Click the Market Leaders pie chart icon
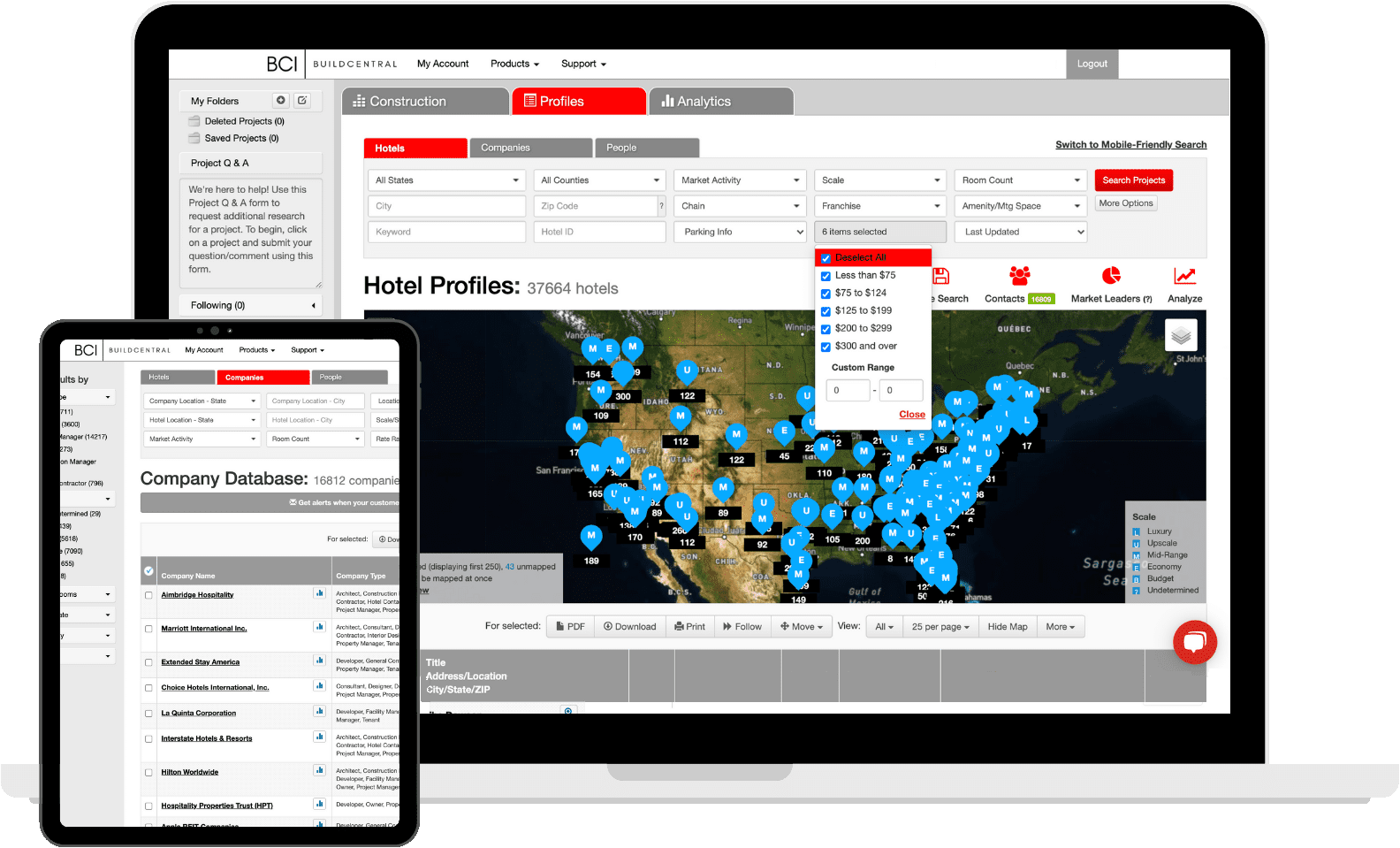1400x848 pixels. click(x=1111, y=275)
